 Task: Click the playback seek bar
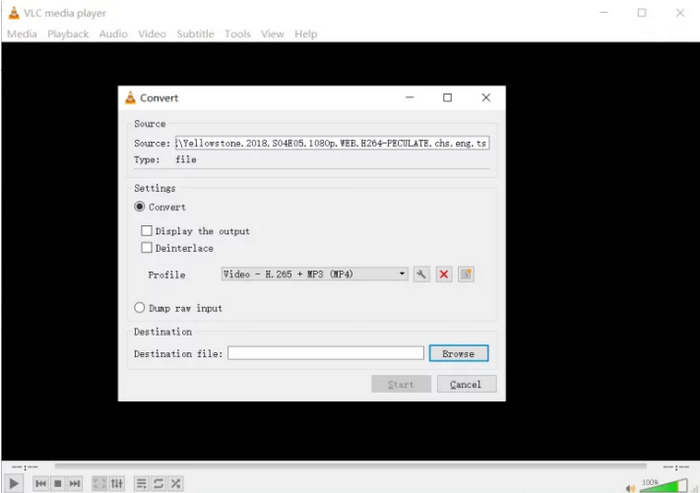pyautogui.click(x=350, y=466)
